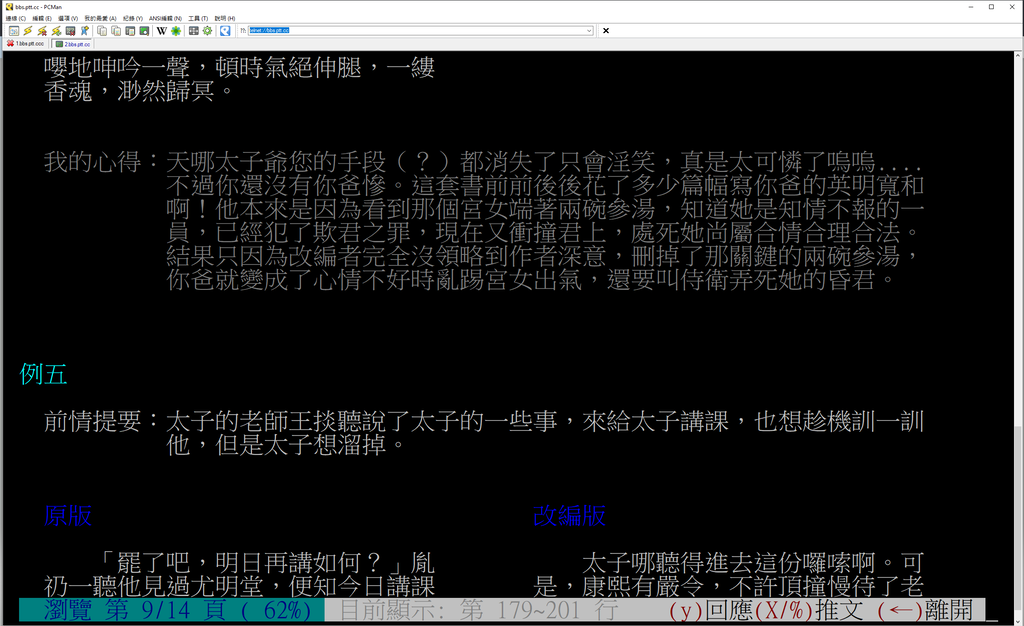The image size is (1024, 626).
Task: Open the 連線(C) menu
Action: [16, 18]
